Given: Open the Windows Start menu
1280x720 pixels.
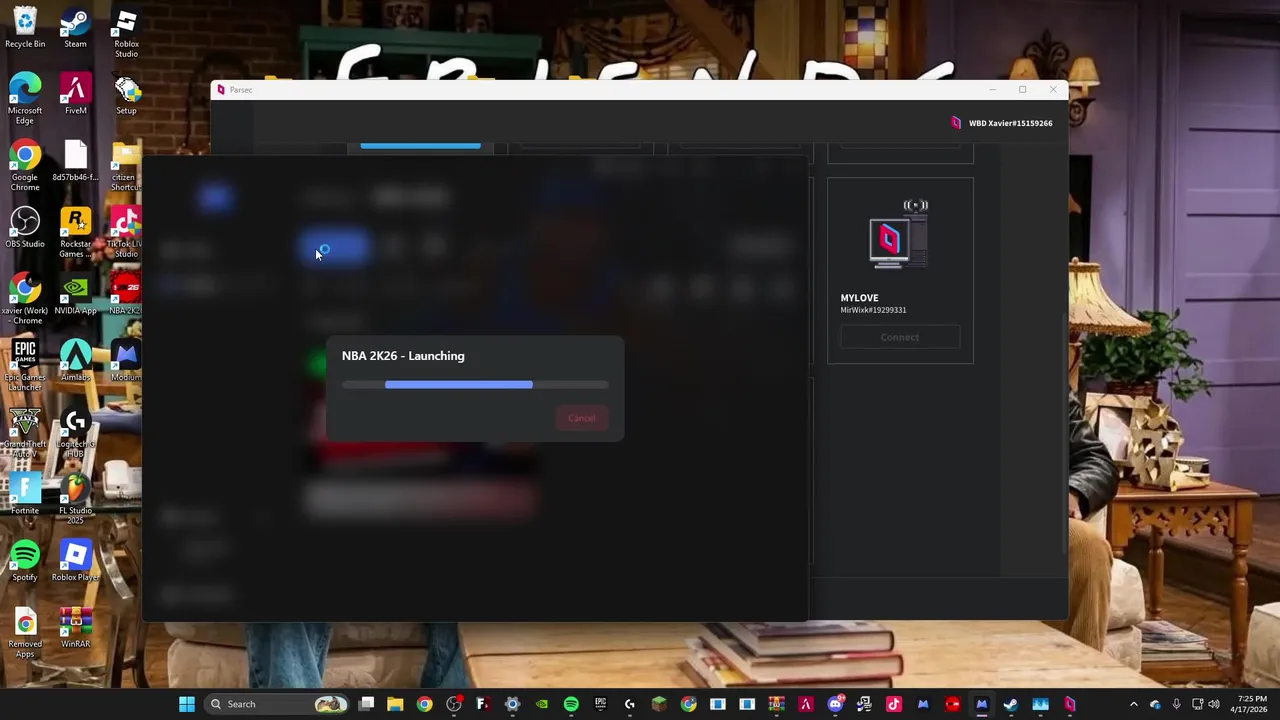Looking at the screenshot, I should coord(187,704).
